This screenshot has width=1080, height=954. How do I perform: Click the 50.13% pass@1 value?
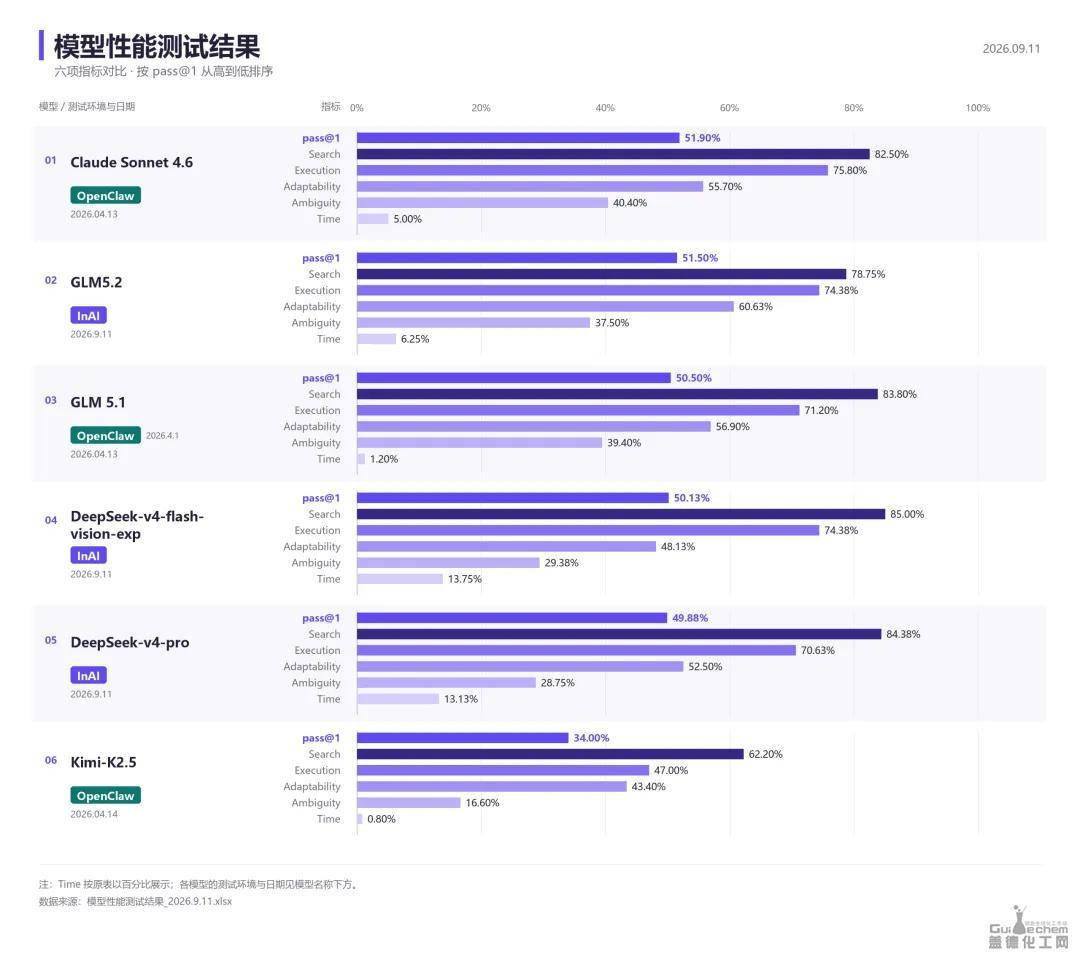click(x=692, y=497)
